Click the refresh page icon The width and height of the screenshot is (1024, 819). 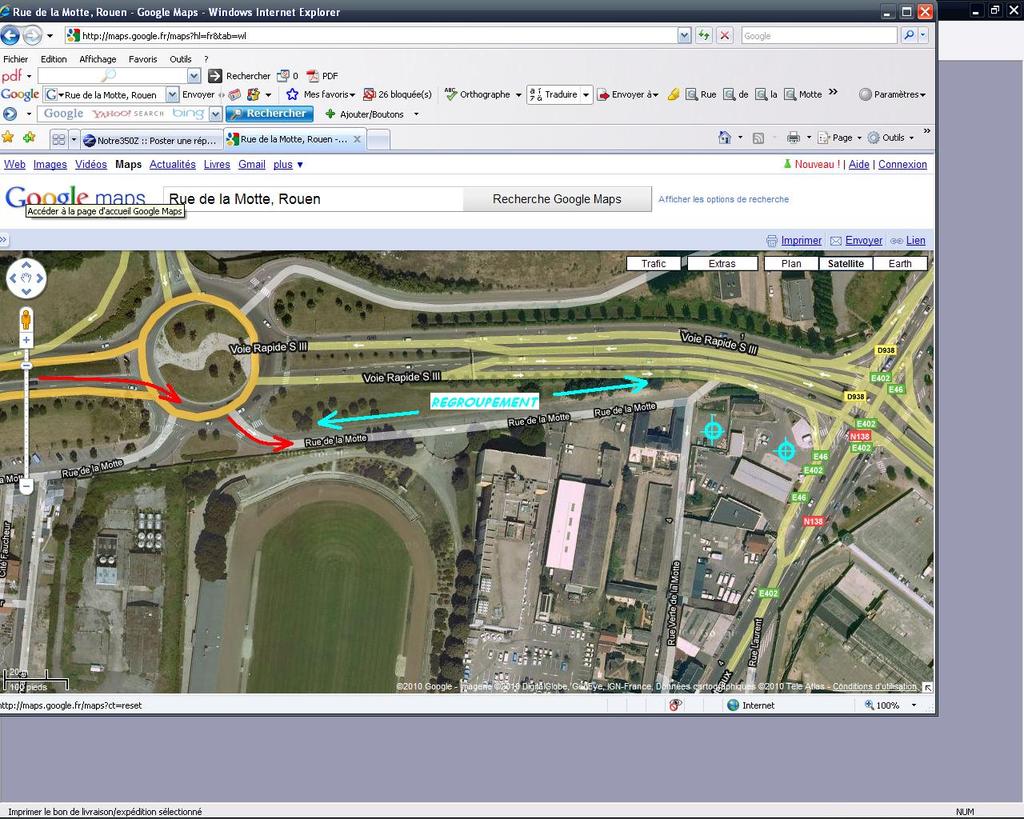click(x=704, y=36)
